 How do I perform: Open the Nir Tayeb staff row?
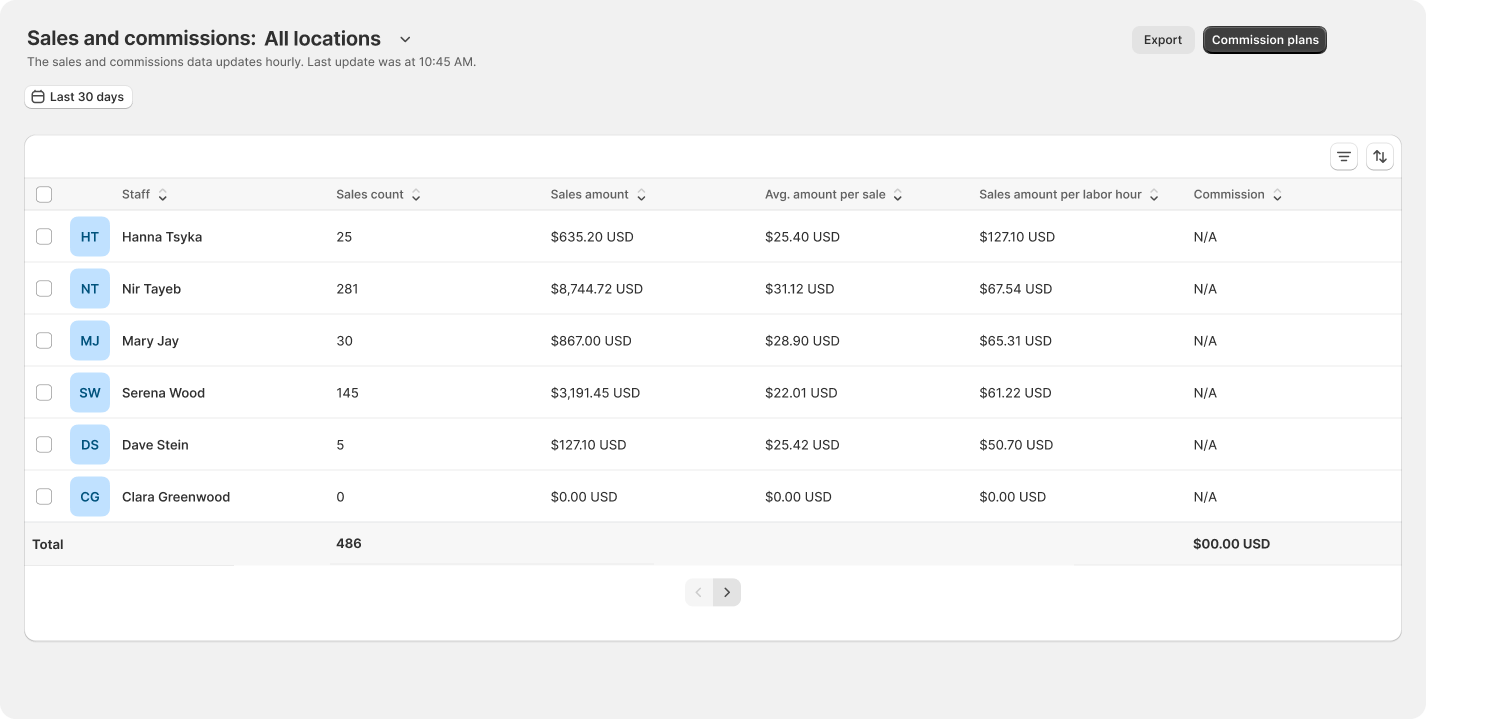[x=713, y=289]
